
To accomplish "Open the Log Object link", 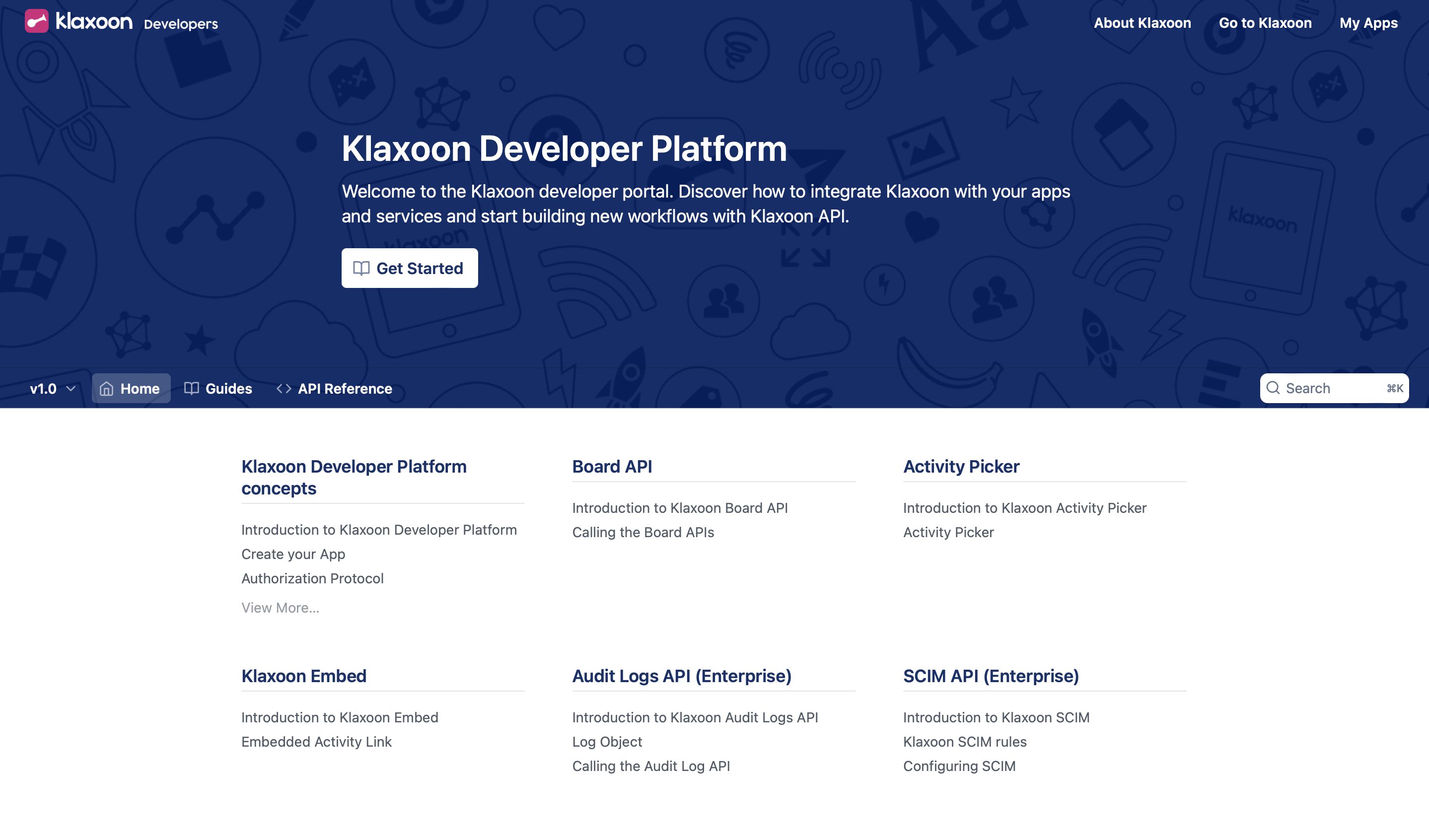I will pyautogui.click(x=607, y=741).
